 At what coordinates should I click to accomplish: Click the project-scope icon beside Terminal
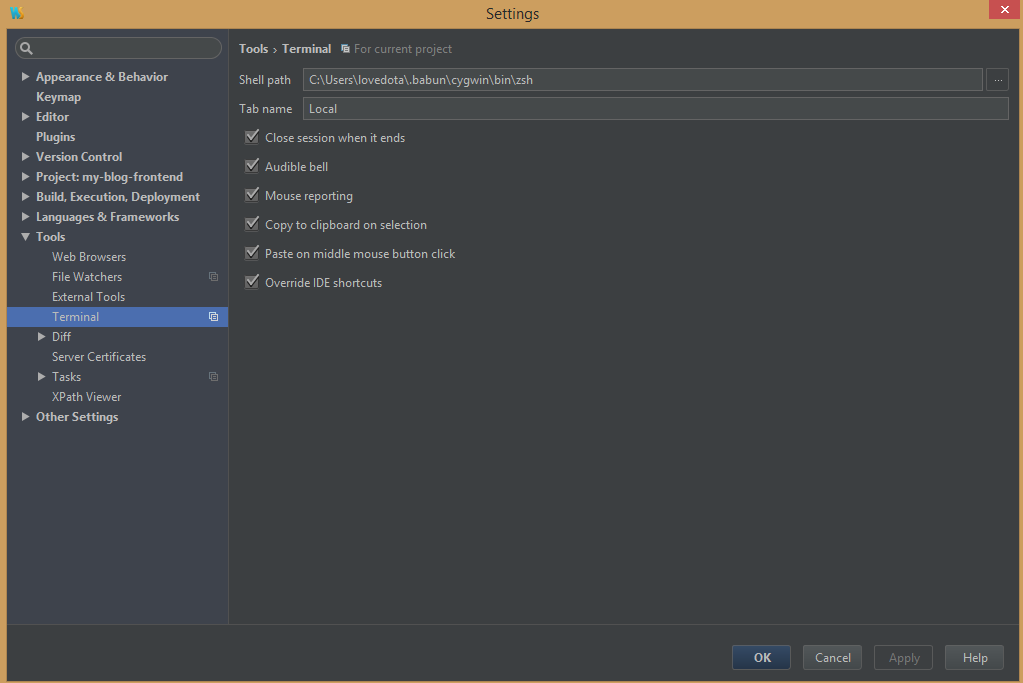click(x=213, y=316)
